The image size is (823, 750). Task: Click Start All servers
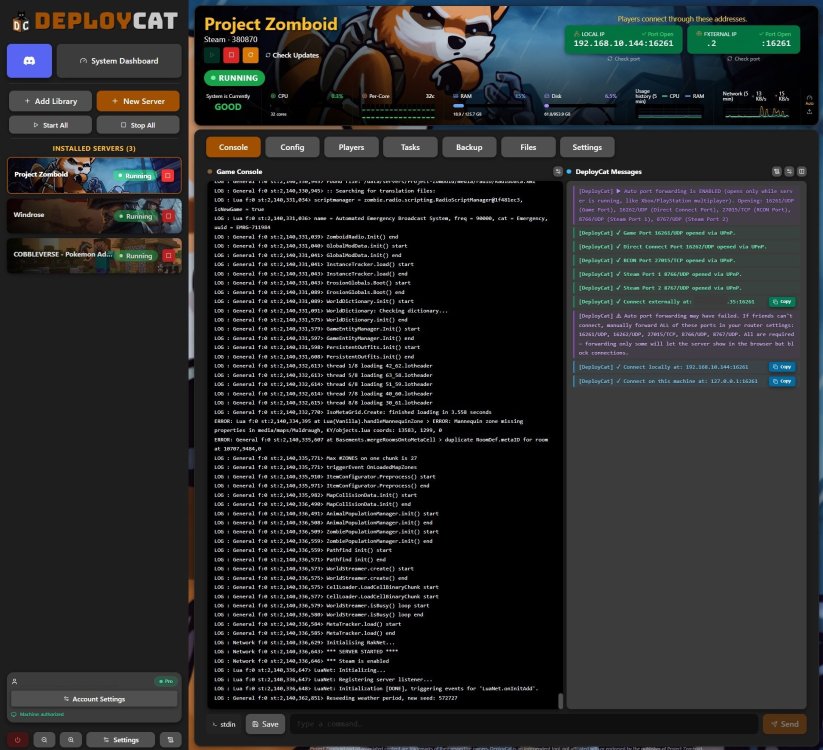coord(50,125)
